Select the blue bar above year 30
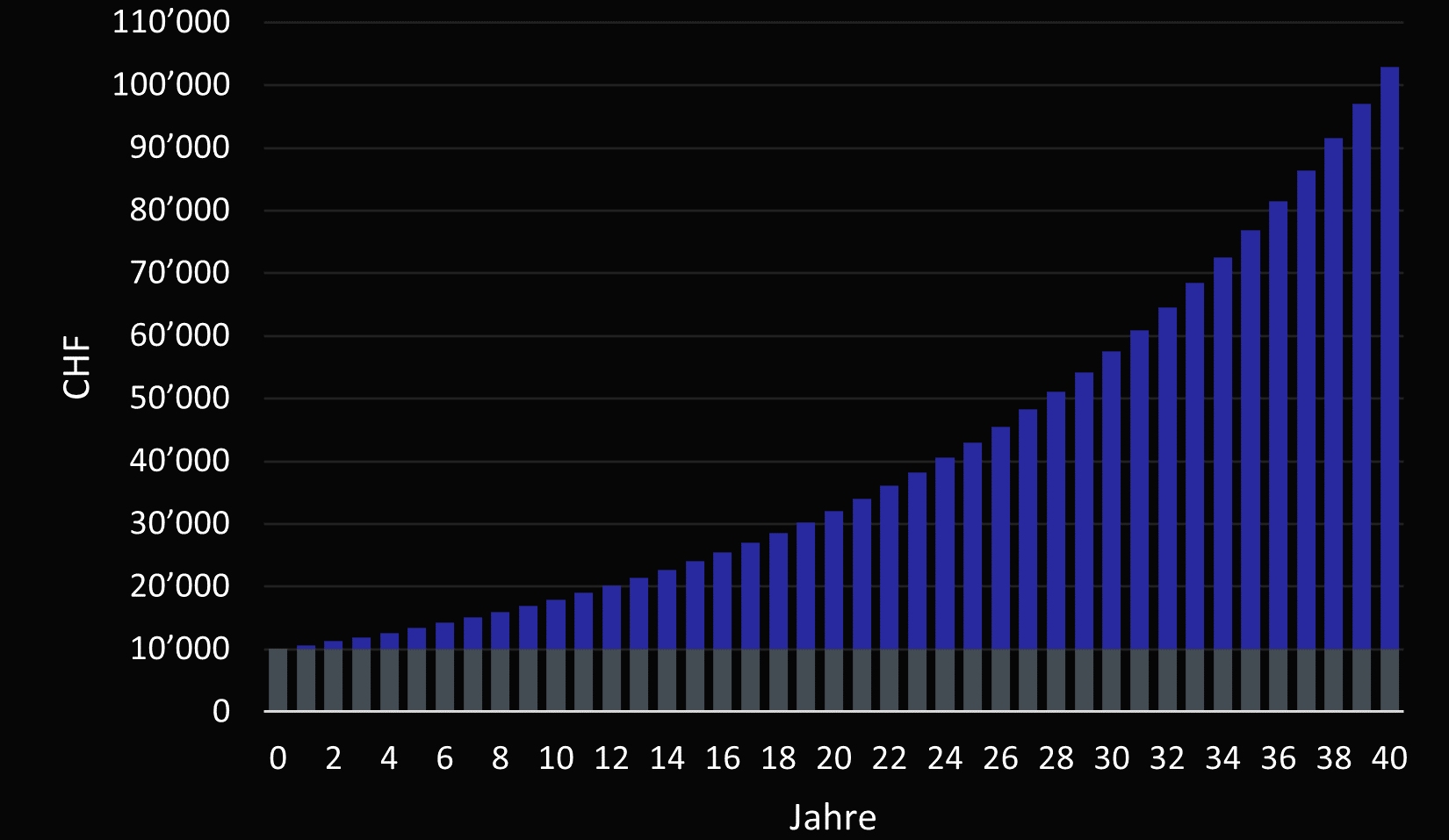 1111,500
